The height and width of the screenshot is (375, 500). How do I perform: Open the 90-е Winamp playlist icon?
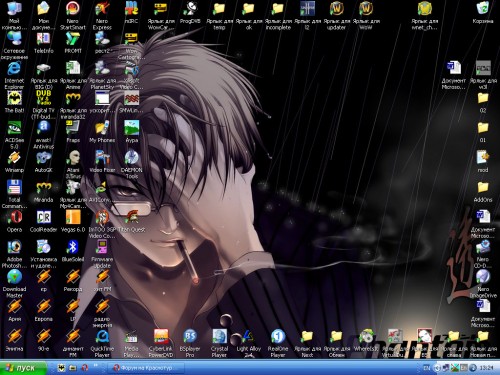click(x=43, y=337)
